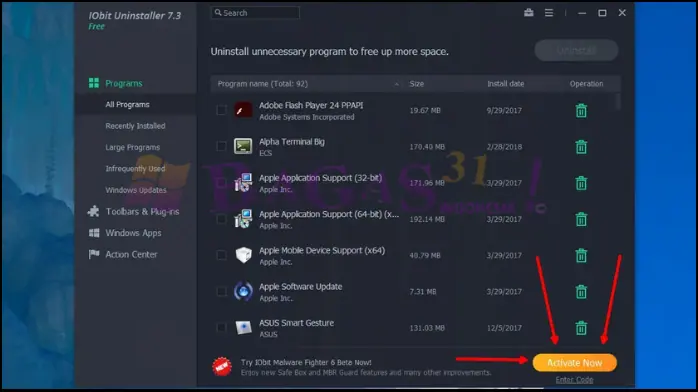This screenshot has height=392, width=698.
Task: Click the Toolbars & Plug-ins puzzle icon
Action: point(93,211)
